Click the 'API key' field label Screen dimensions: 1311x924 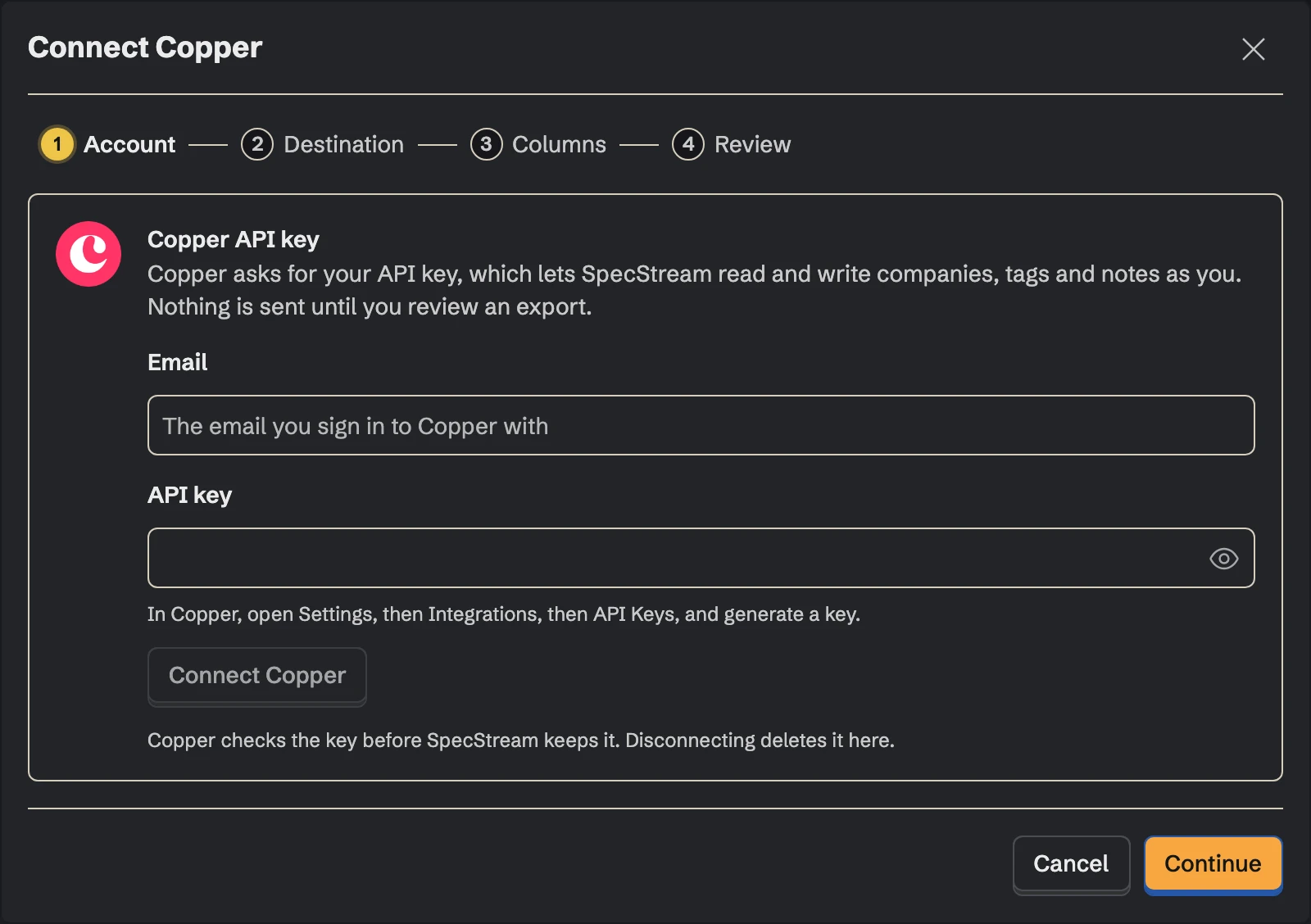(189, 495)
